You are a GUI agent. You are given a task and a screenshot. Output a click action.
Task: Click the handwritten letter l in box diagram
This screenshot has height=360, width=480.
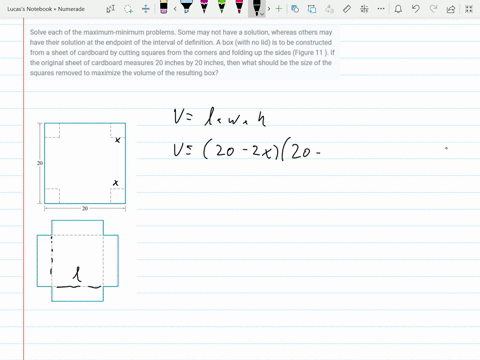coord(77,274)
